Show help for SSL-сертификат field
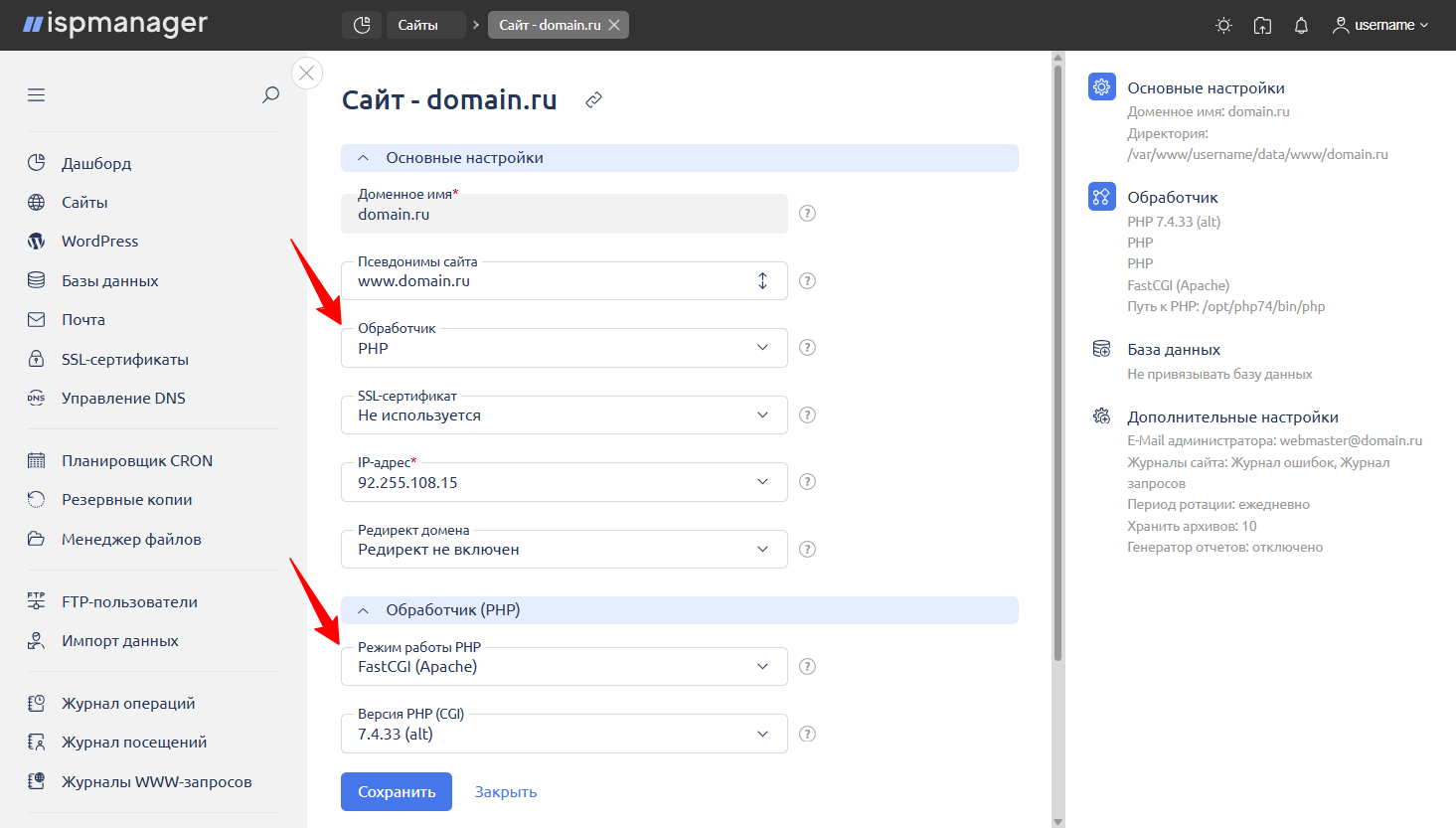This screenshot has height=828, width=1456. pos(807,415)
